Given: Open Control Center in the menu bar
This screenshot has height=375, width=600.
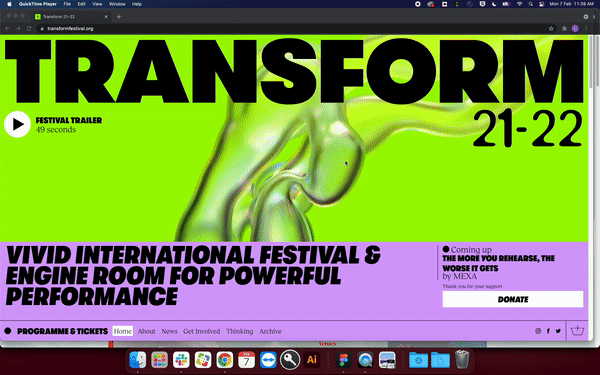Looking at the screenshot, I should 541,4.
